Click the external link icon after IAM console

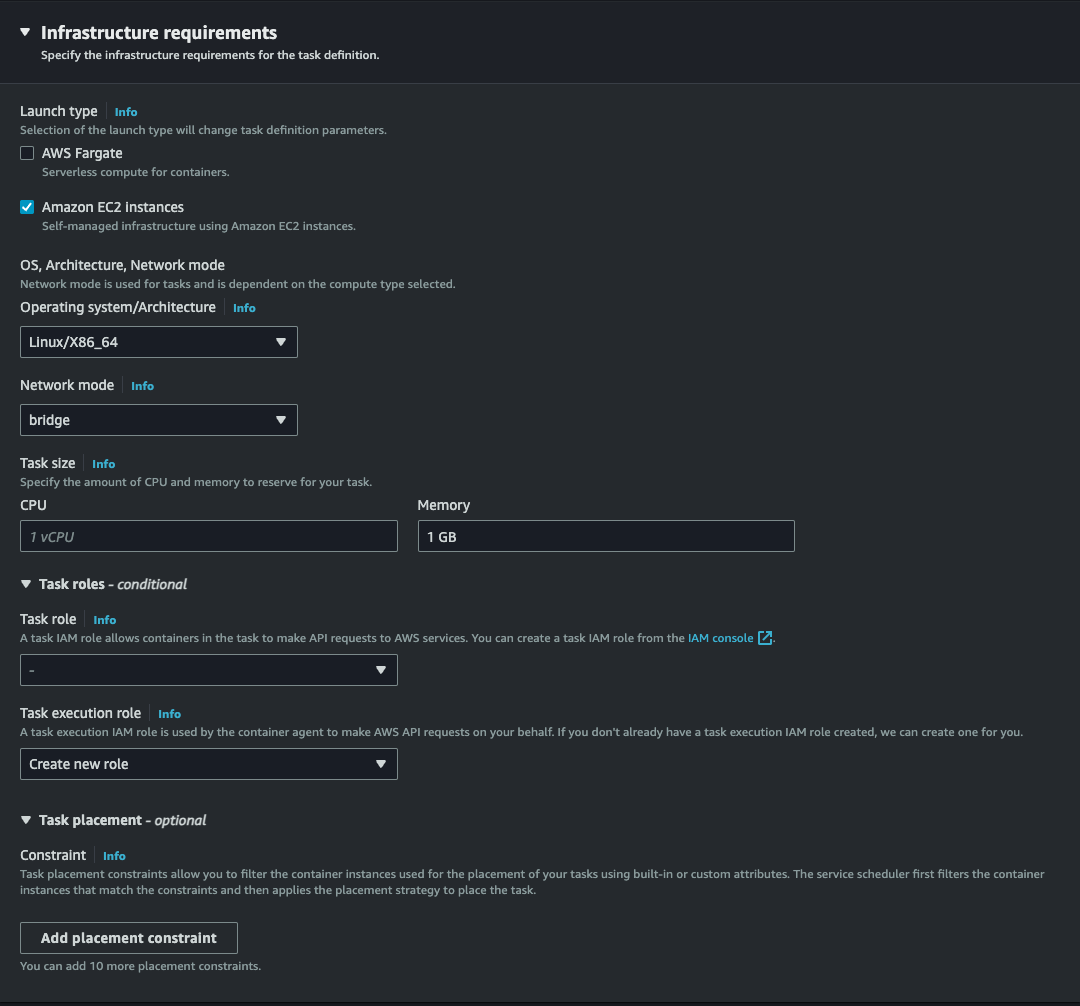pos(765,638)
